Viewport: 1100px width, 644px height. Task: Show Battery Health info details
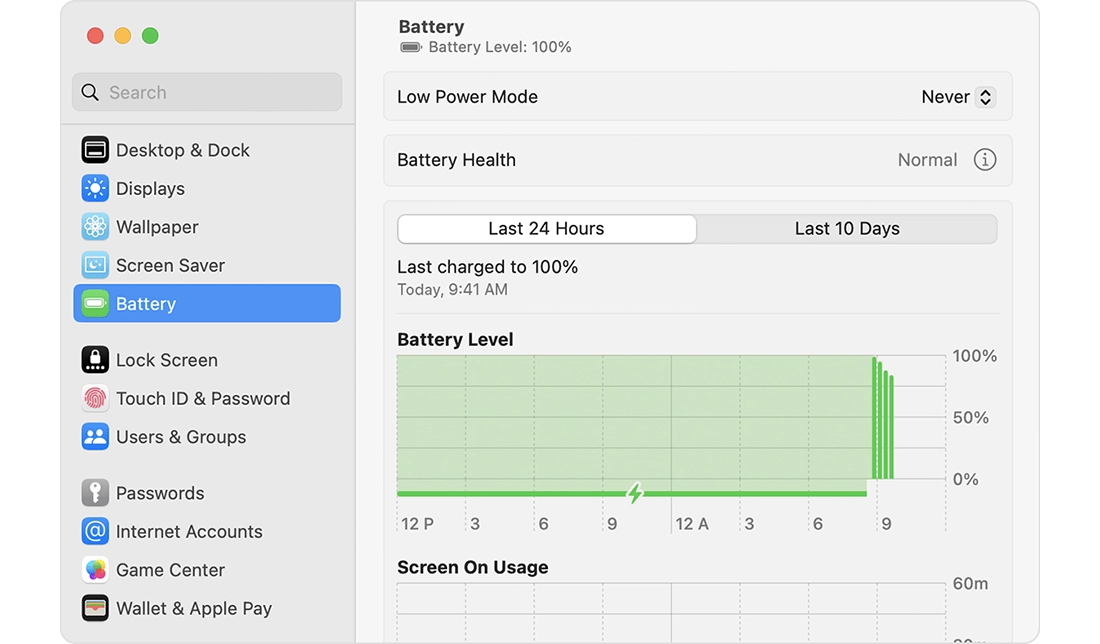tap(985, 160)
